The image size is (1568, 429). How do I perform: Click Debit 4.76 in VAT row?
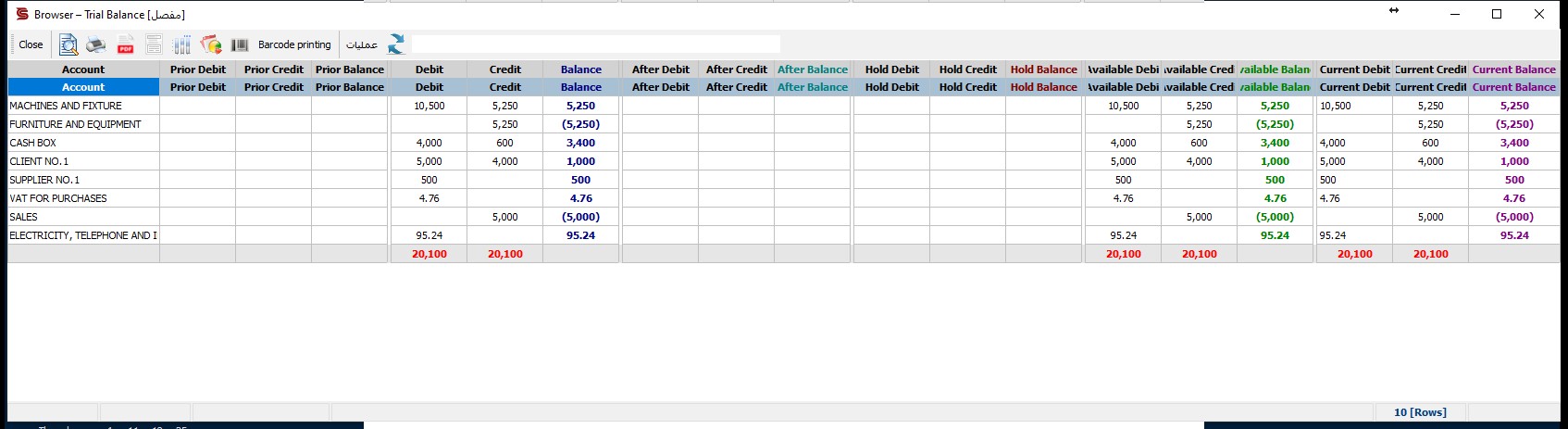pyautogui.click(x=429, y=198)
